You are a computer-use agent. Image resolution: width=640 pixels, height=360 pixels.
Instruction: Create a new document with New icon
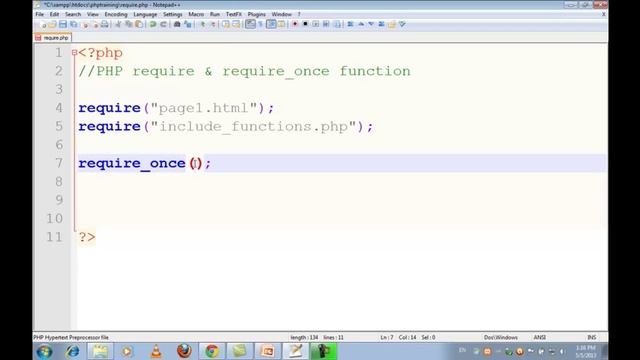pos(43,24)
